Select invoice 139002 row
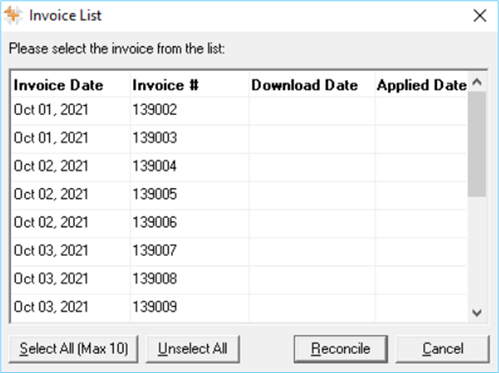This screenshot has width=499, height=373. click(x=239, y=110)
